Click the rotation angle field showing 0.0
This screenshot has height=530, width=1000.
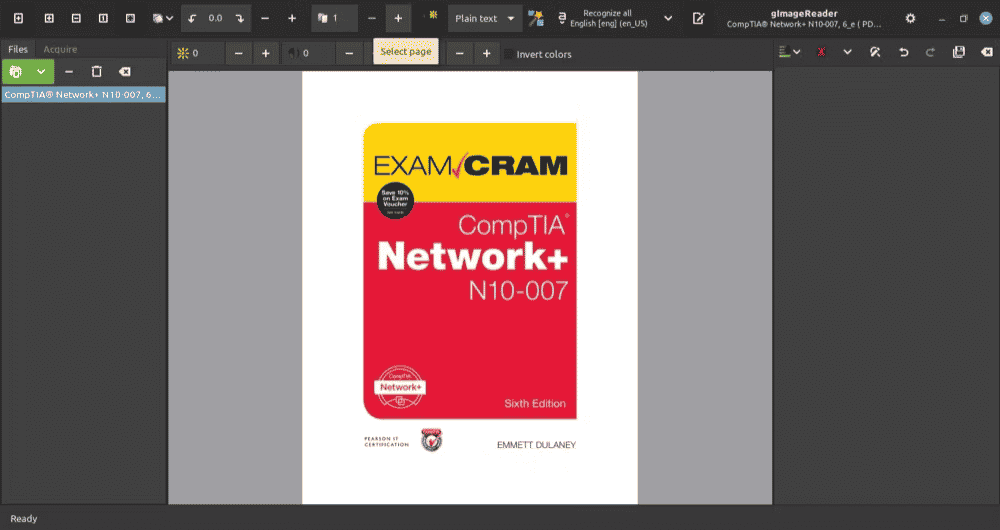click(x=216, y=18)
